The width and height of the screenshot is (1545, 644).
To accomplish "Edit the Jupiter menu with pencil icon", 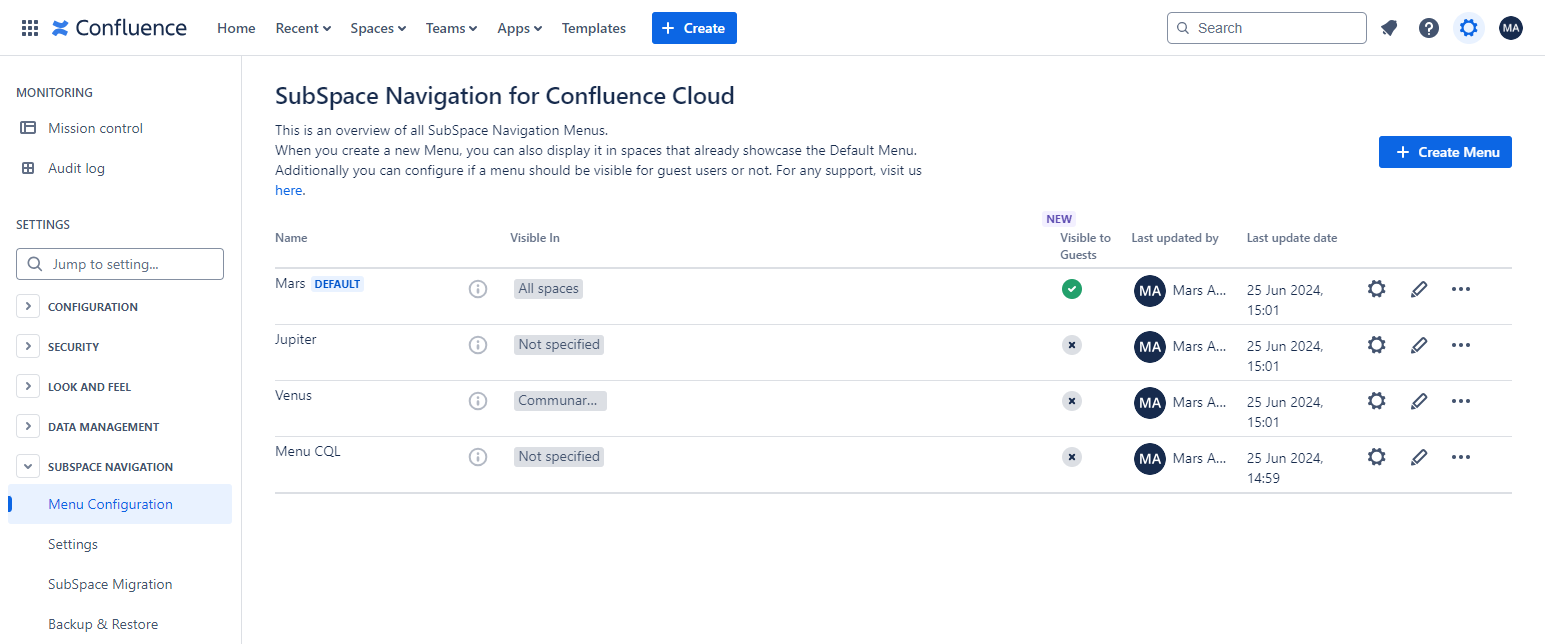I will [x=1418, y=345].
